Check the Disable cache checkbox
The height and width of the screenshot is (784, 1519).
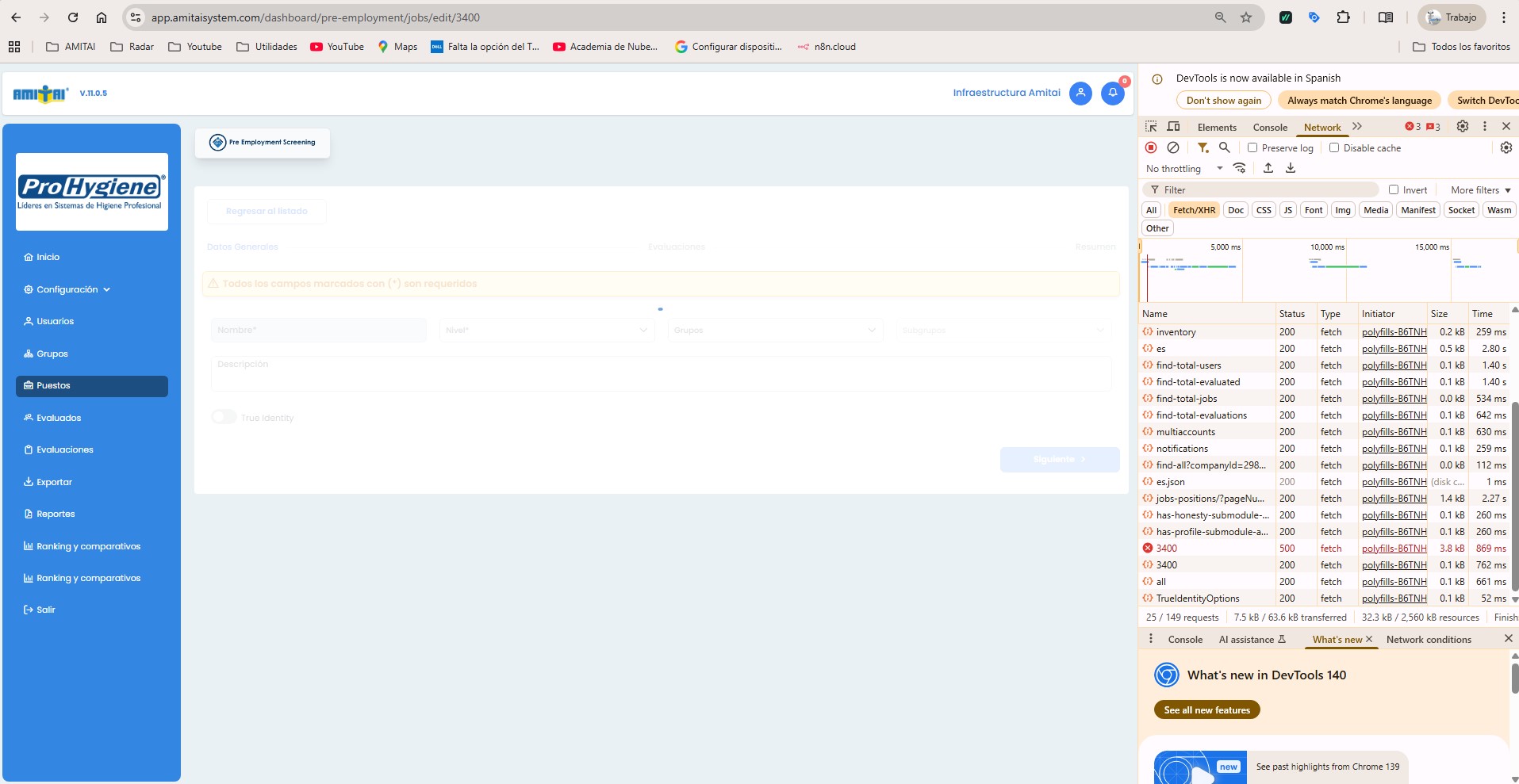(x=1334, y=147)
